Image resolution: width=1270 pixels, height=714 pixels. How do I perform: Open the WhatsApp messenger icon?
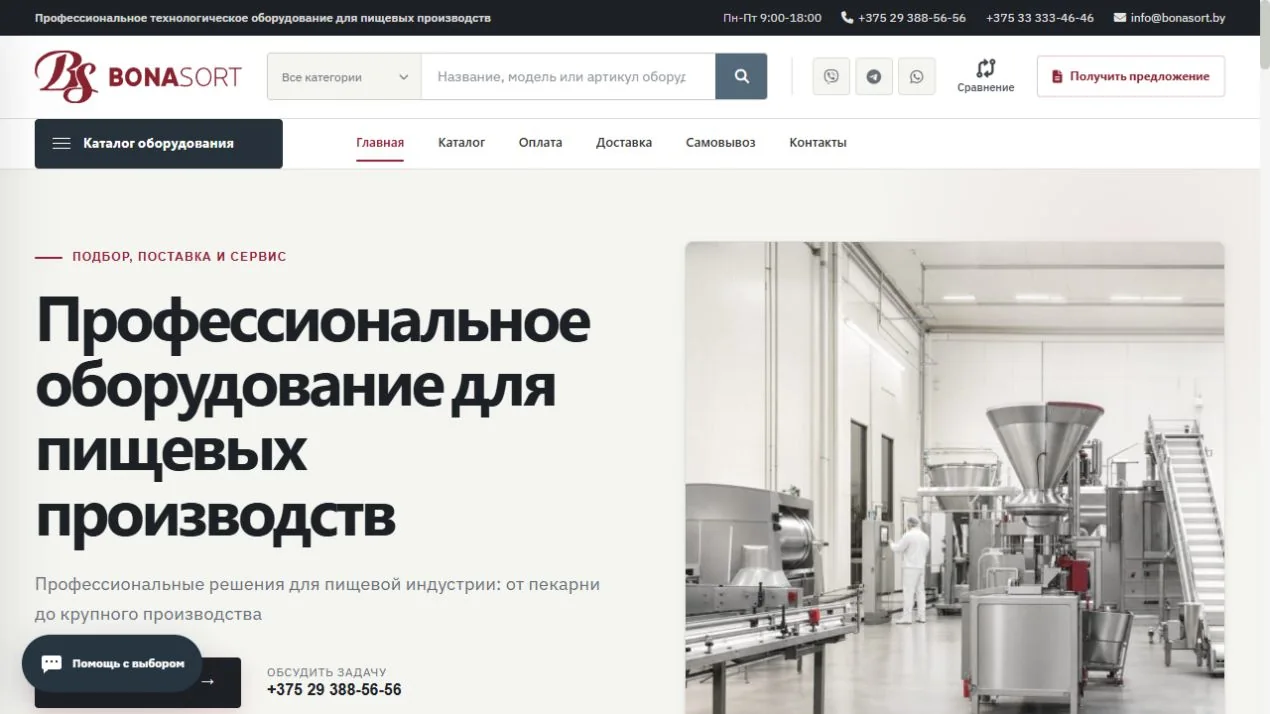pyautogui.click(x=917, y=76)
